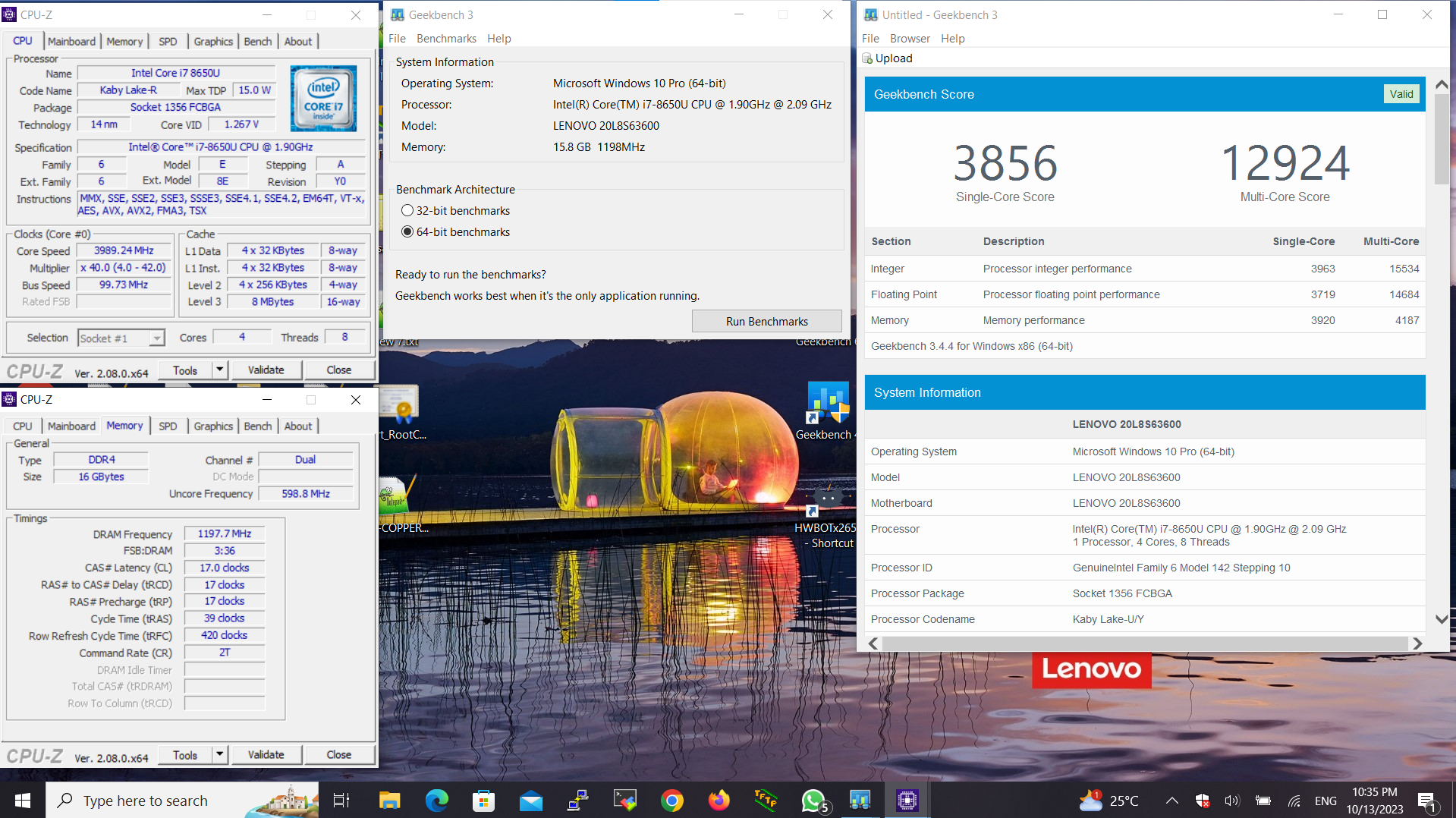Screen dimensions: 1456x818
Task: Click the taskbar search box
Action: [182, 800]
